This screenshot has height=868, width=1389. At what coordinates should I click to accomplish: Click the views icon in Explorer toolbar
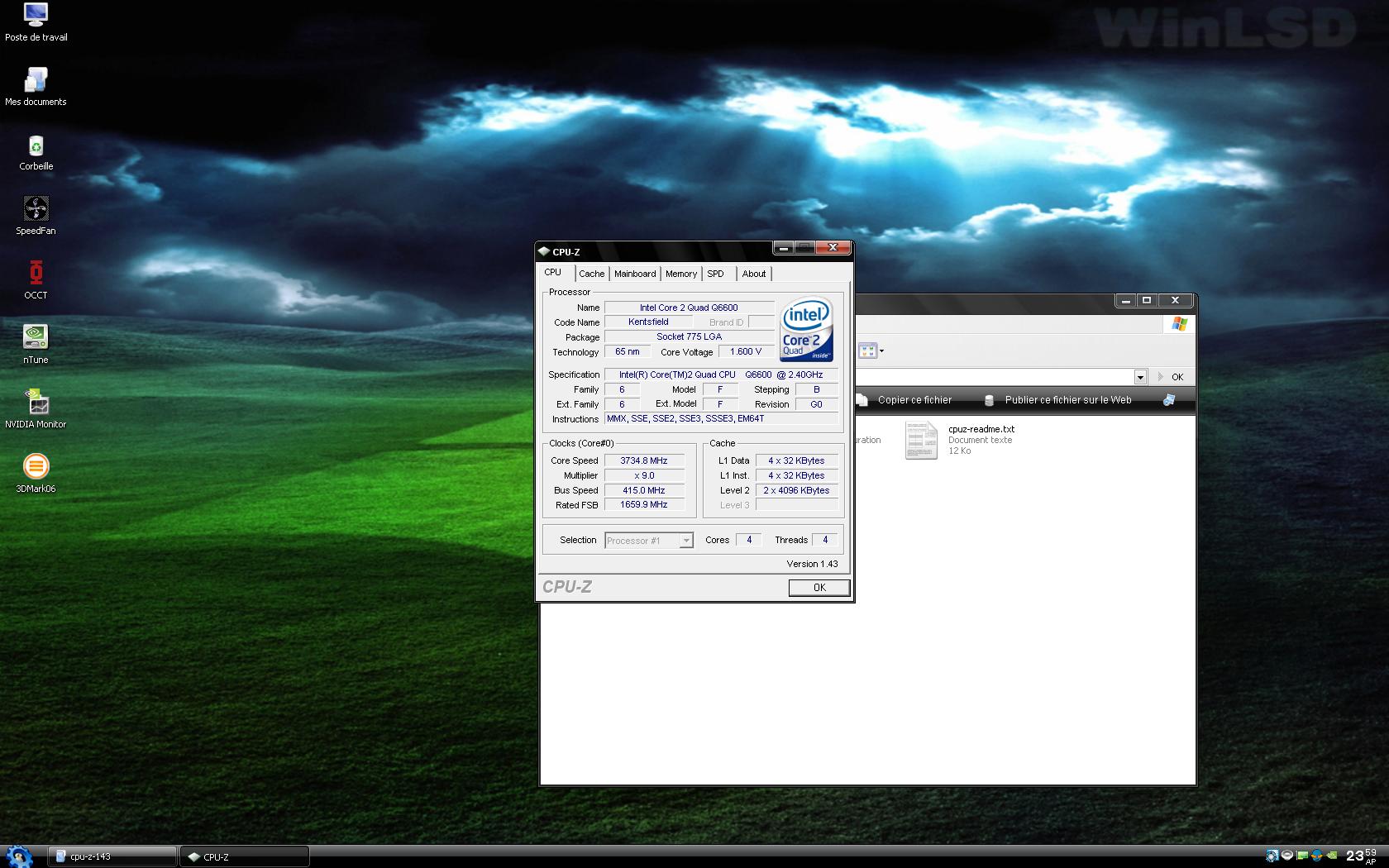(866, 351)
